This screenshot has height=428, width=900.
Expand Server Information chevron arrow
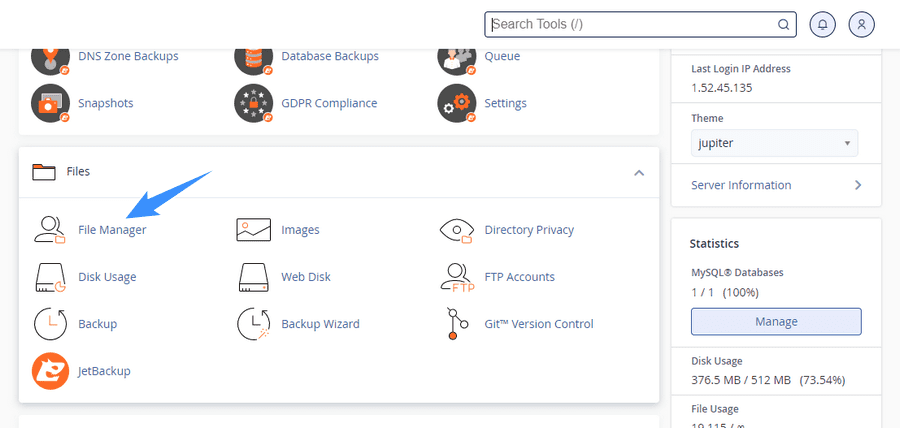tap(858, 185)
